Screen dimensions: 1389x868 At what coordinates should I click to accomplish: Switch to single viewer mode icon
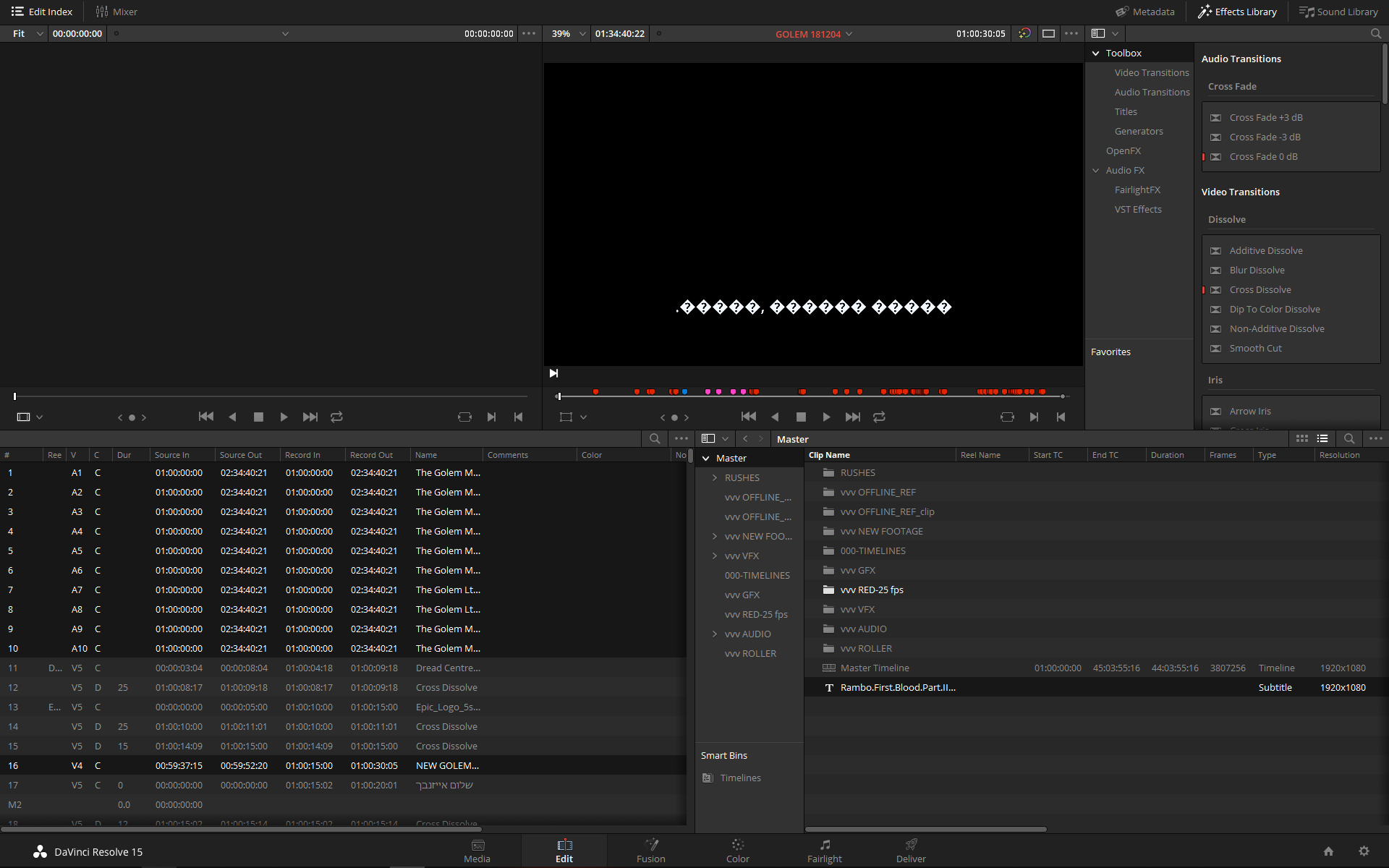tap(1048, 33)
